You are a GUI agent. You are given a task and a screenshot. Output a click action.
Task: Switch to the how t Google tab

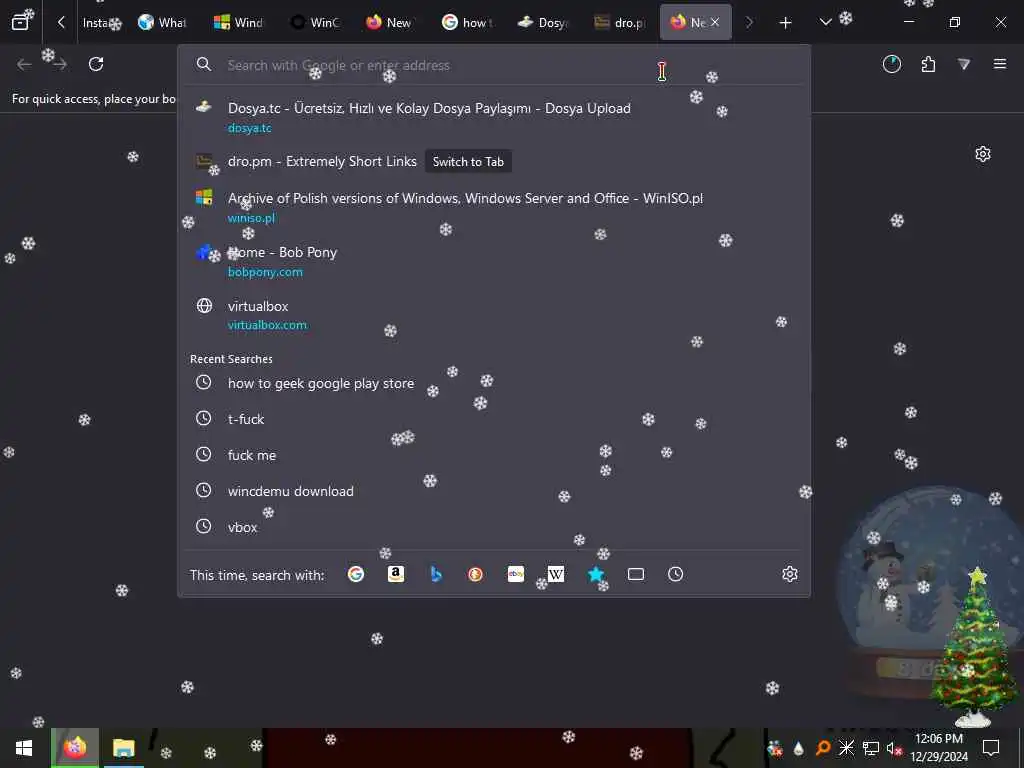[x=468, y=22]
